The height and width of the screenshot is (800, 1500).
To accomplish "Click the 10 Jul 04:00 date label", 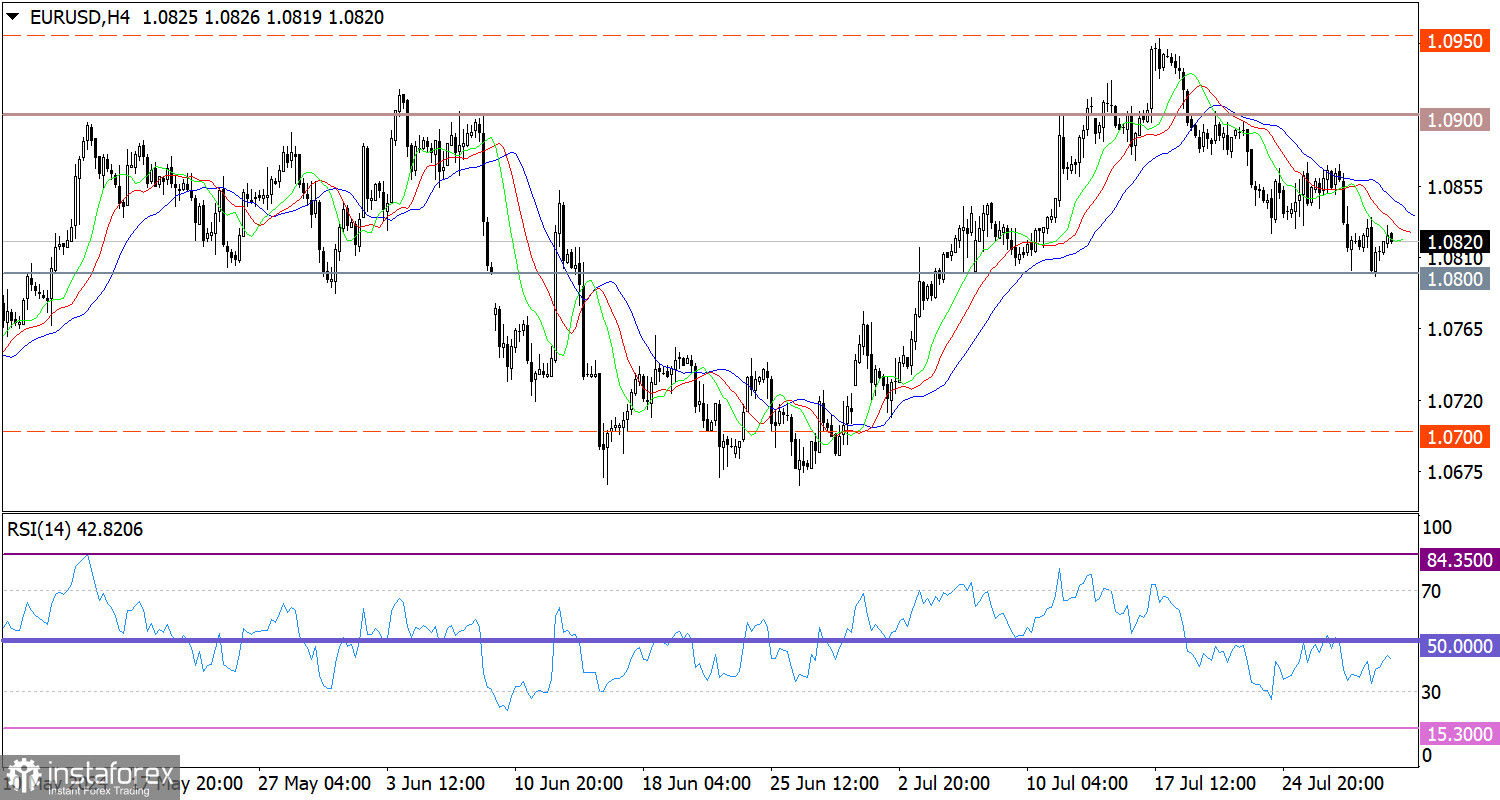I will [x=1075, y=783].
